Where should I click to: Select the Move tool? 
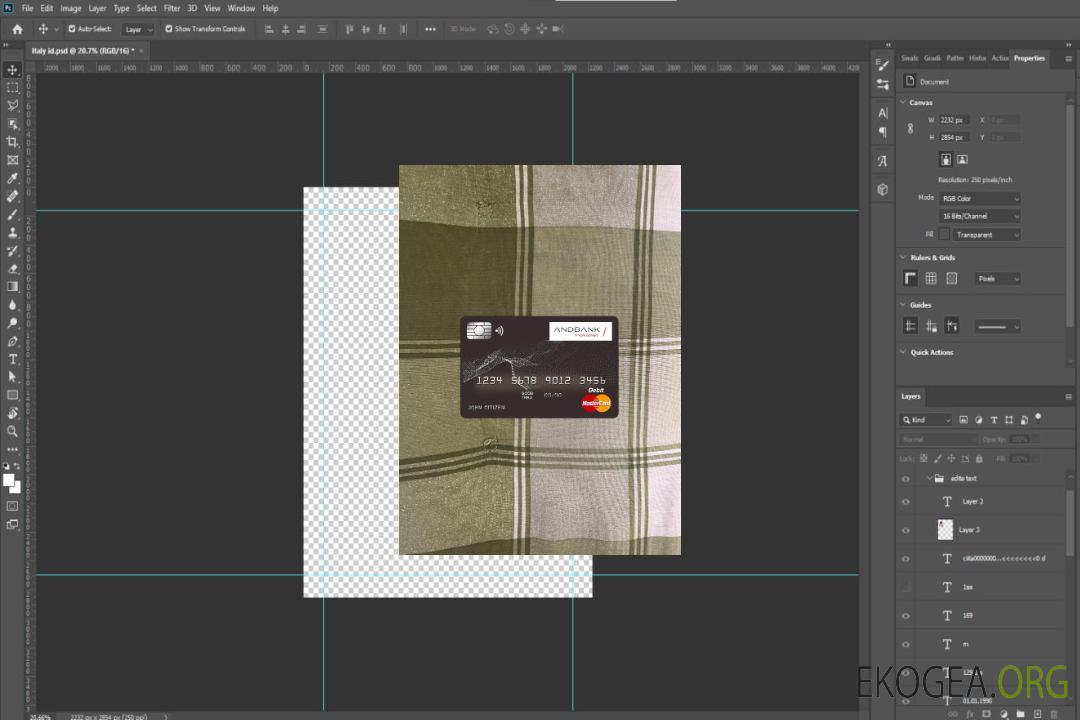(x=12, y=70)
